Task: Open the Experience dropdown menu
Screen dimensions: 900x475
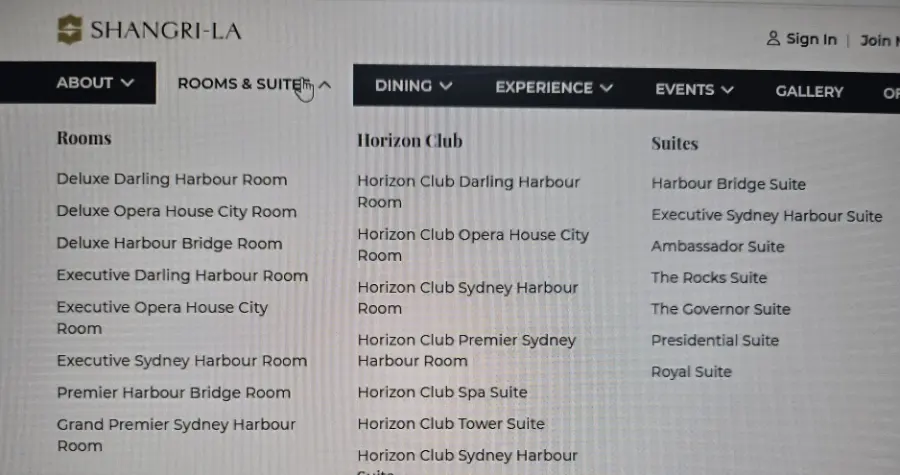Action: (554, 88)
